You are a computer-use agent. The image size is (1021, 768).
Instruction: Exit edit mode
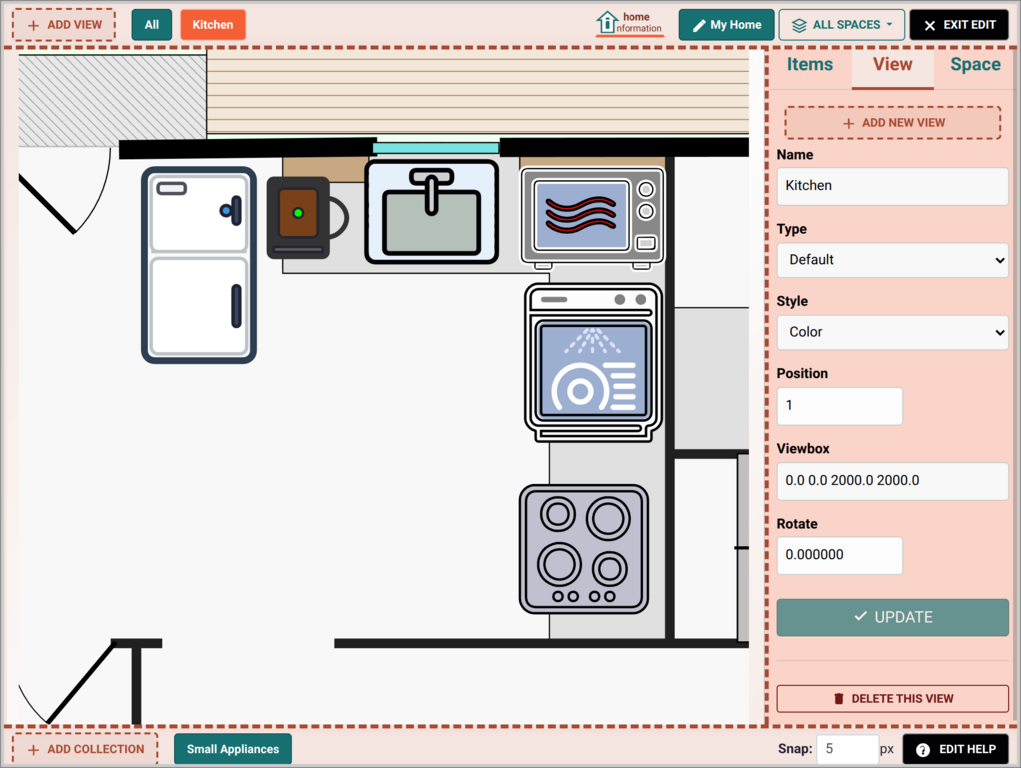pos(959,25)
